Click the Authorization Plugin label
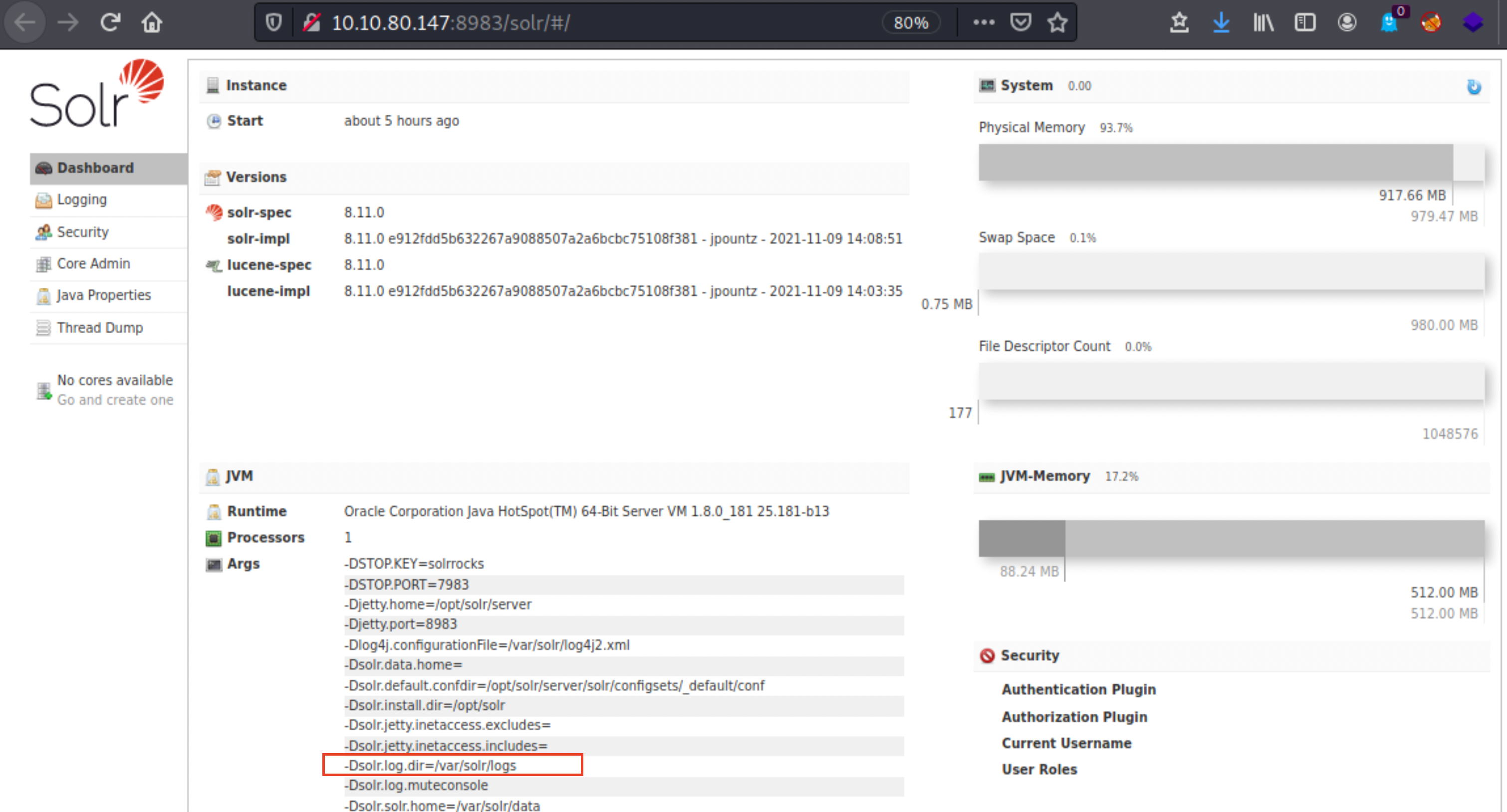1507x812 pixels. (x=1074, y=717)
